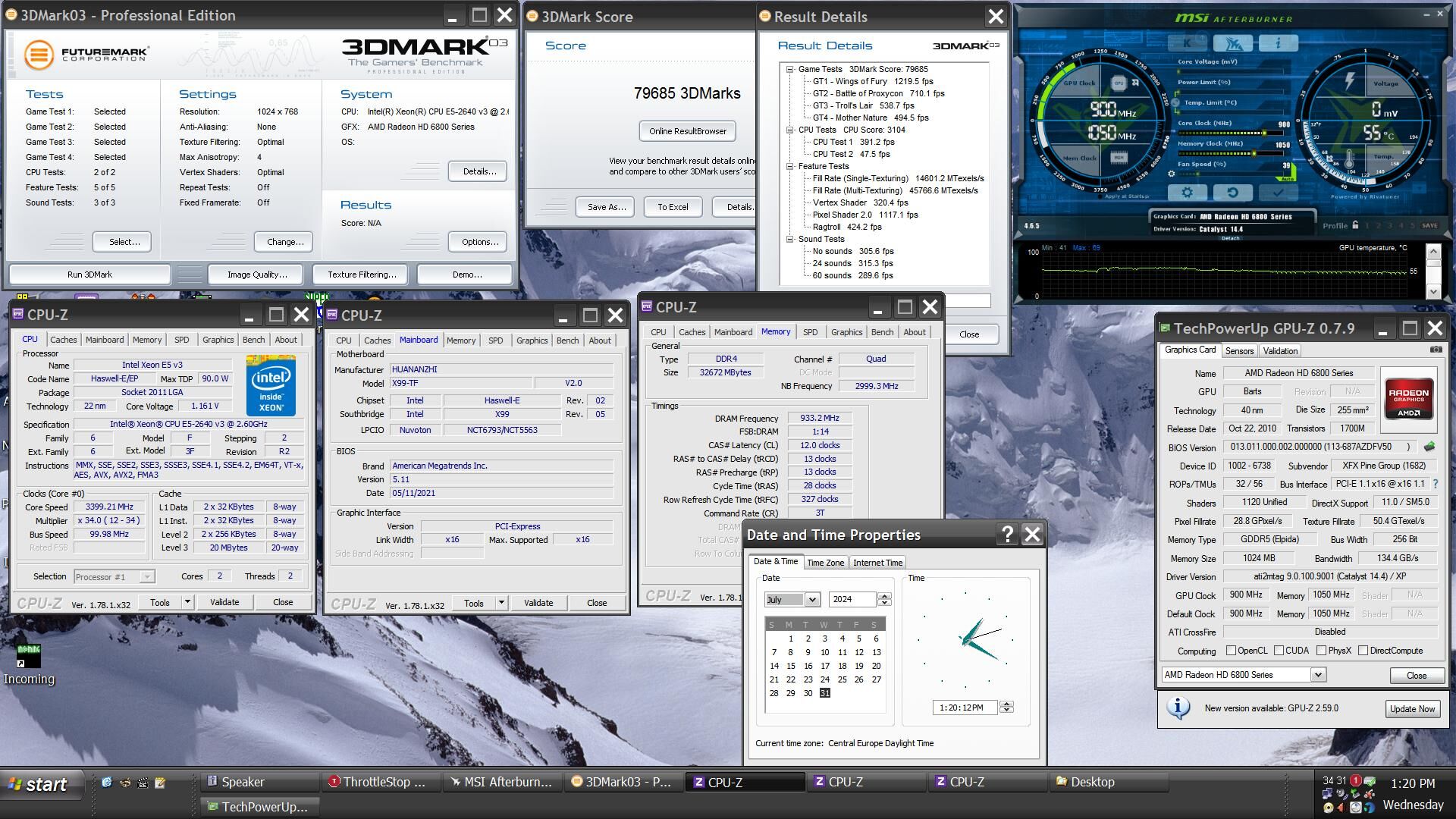This screenshot has width=1456, height=819.
Task: Click GPU-Z screenshot camera icon
Action: 1436,350
